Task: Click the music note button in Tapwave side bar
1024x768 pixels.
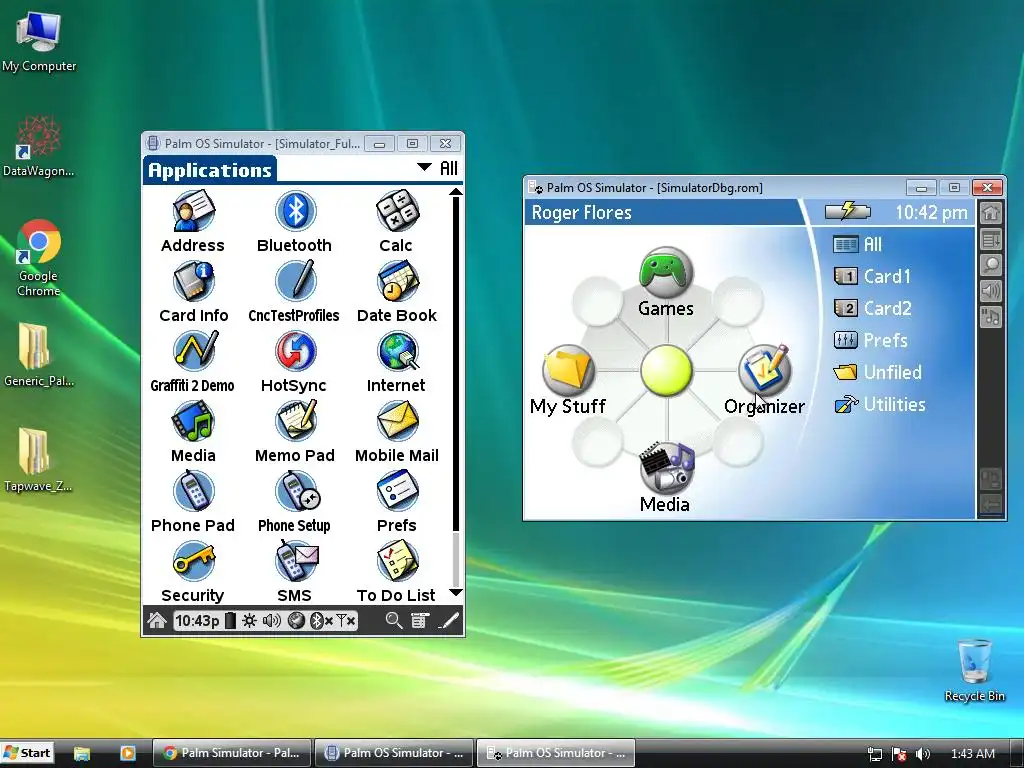Action: [x=991, y=317]
